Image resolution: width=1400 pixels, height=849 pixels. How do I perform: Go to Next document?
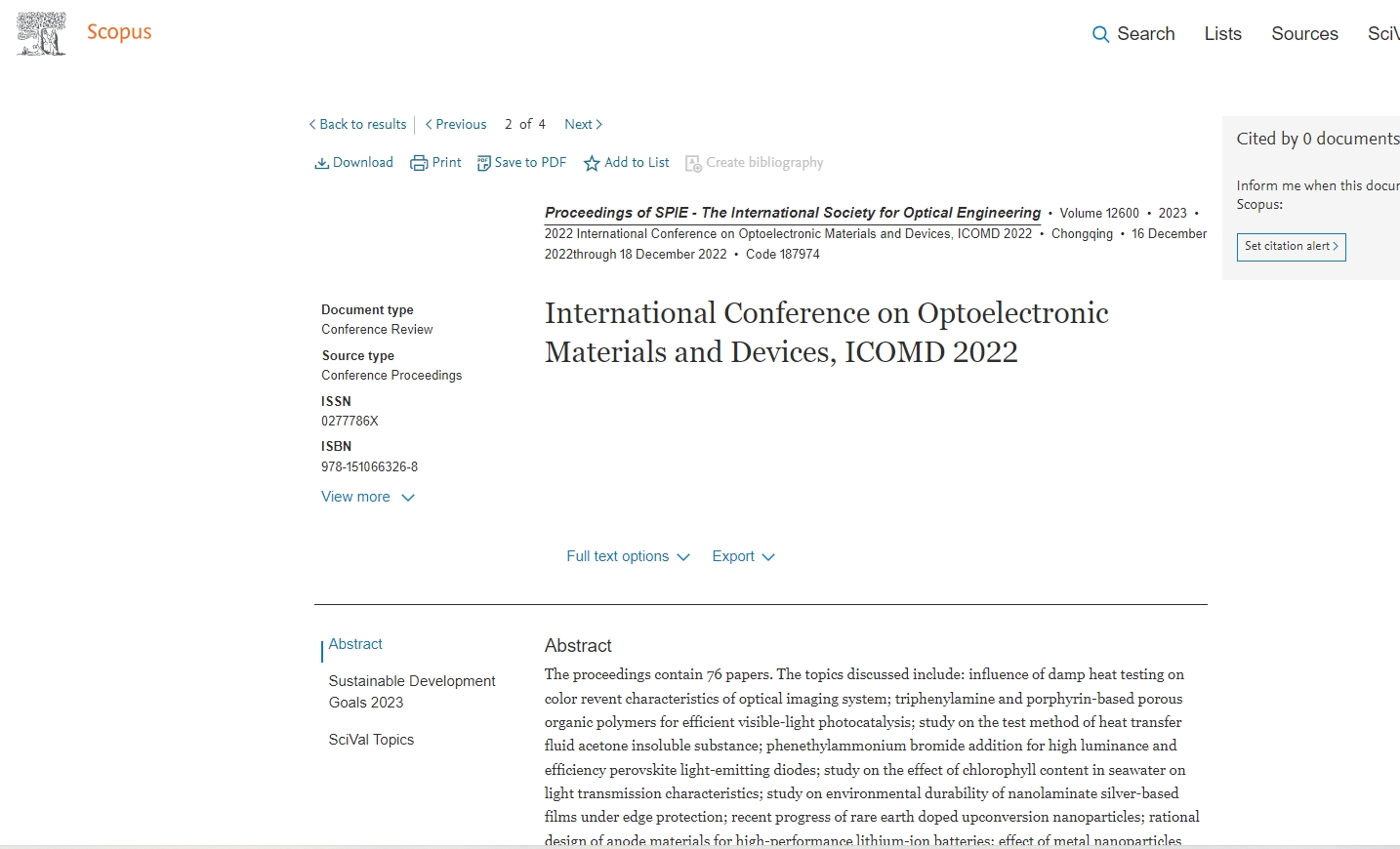pos(583,124)
